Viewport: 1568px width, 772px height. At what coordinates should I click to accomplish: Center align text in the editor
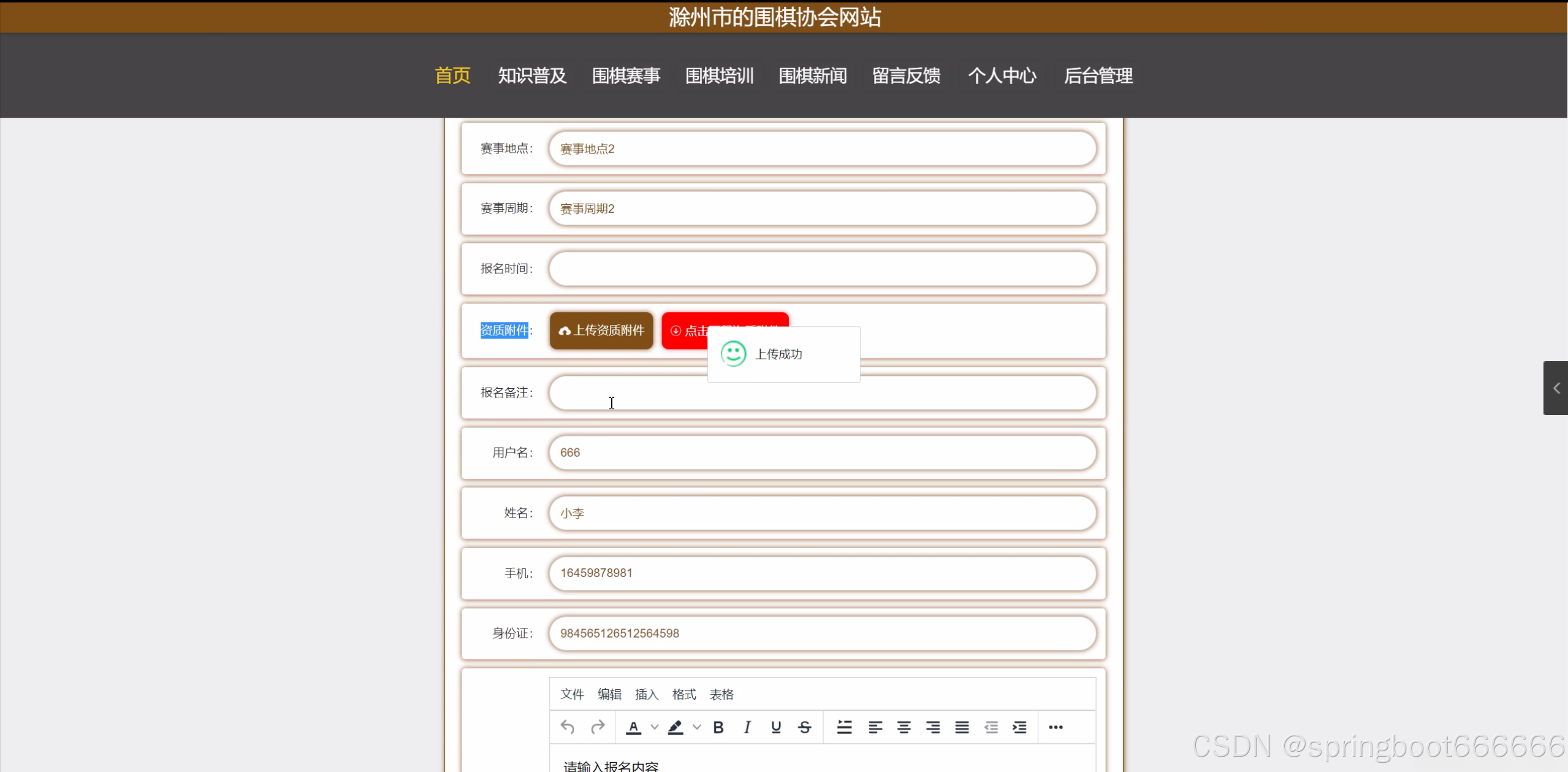coord(904,727)
